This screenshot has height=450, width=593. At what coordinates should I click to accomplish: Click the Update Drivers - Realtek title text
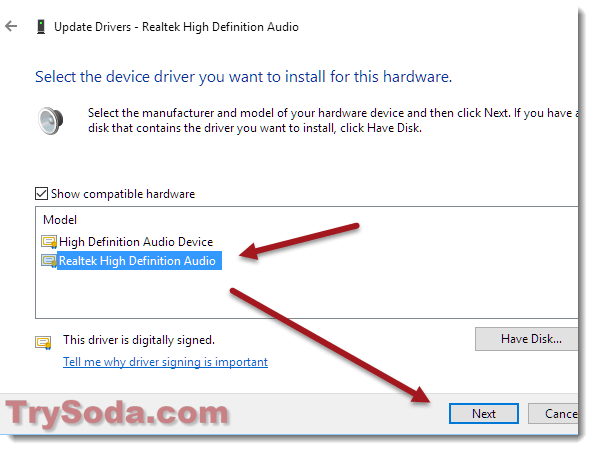click(x=176, y=27)
